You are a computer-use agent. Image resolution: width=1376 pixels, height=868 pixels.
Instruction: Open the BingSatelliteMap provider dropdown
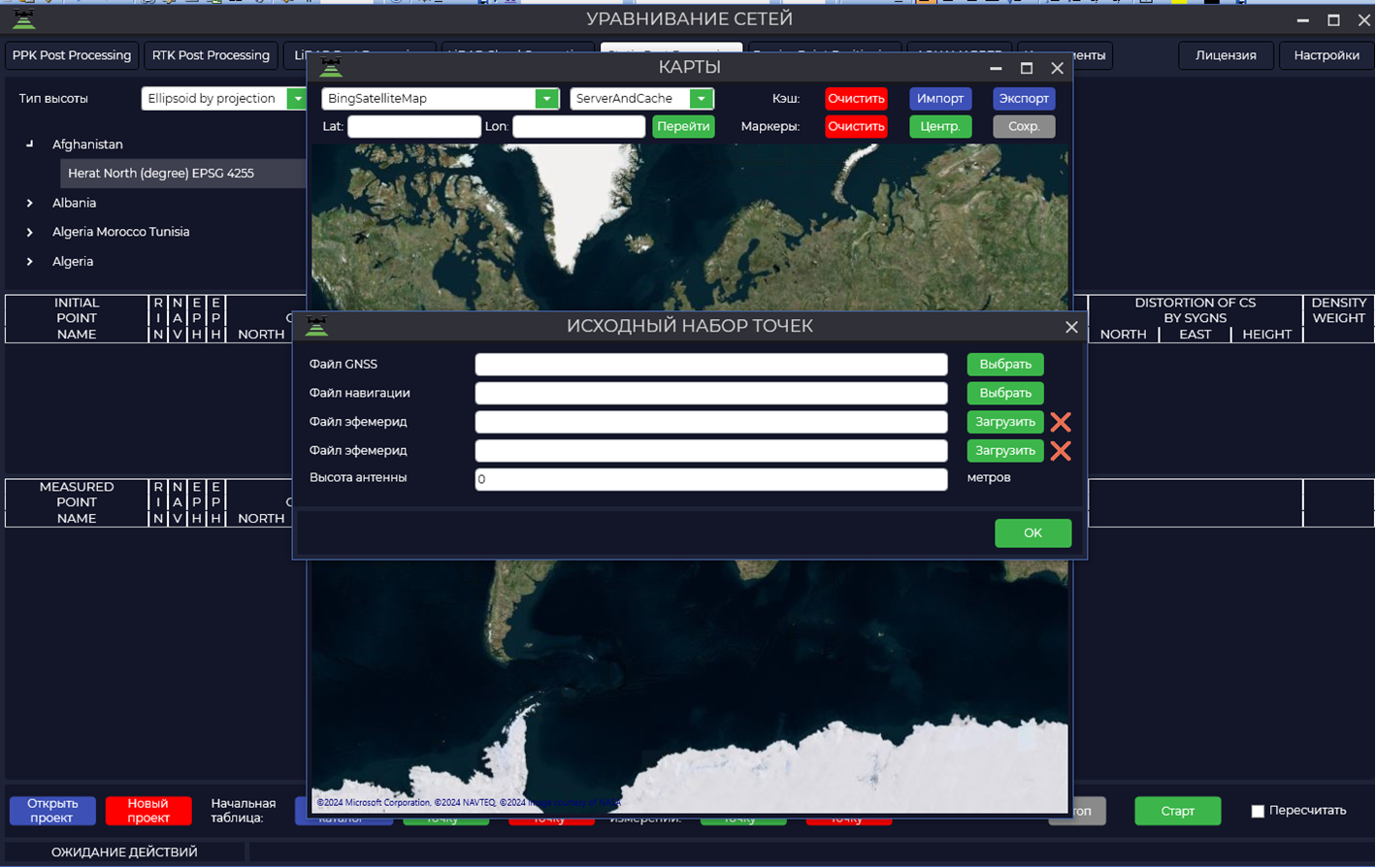pos(547,99)
